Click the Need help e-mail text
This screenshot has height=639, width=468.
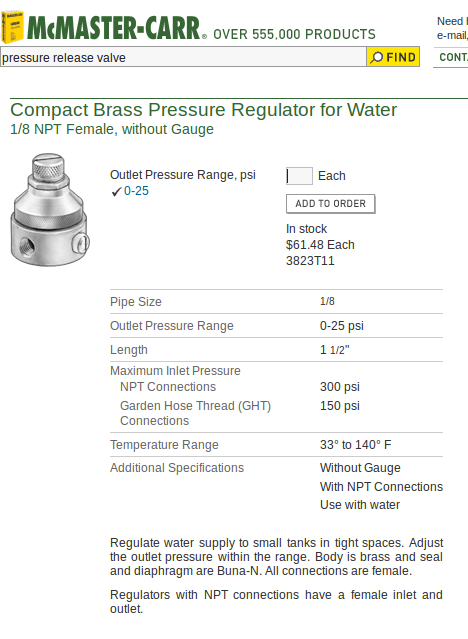tap(452, 29)
